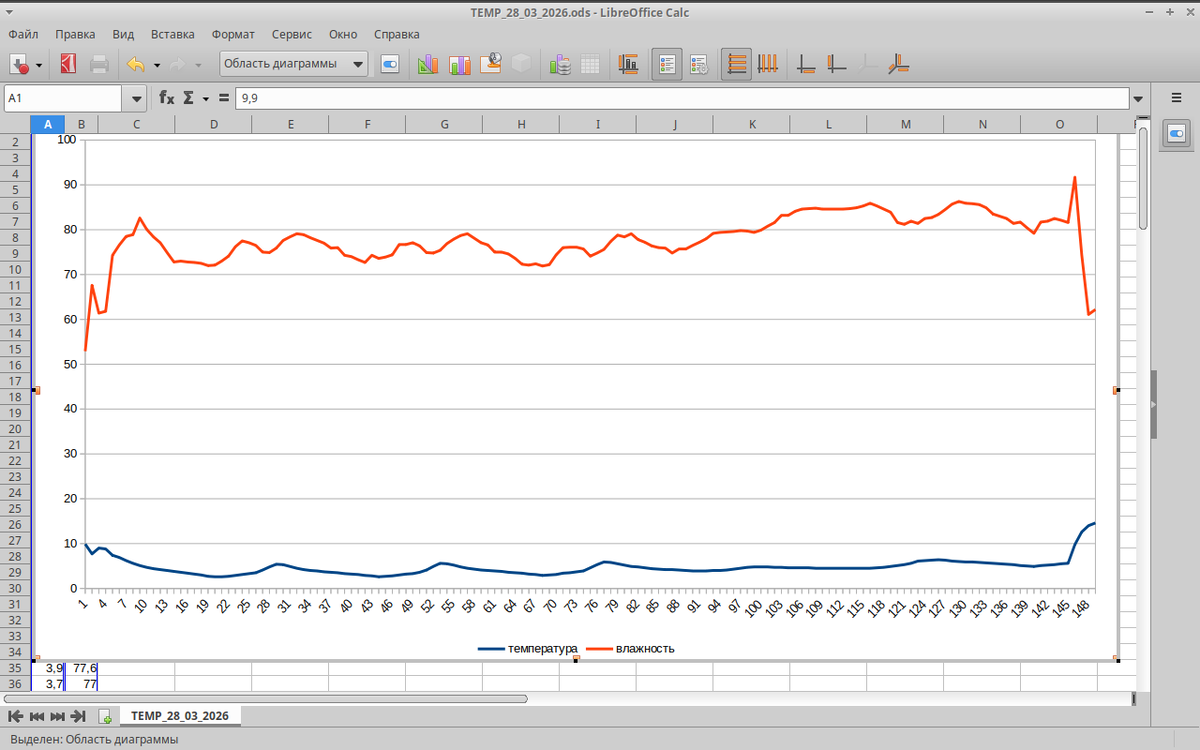This screenshot has height=750, width=1200.
Task: Select row header 35
Action: (15, 668)
